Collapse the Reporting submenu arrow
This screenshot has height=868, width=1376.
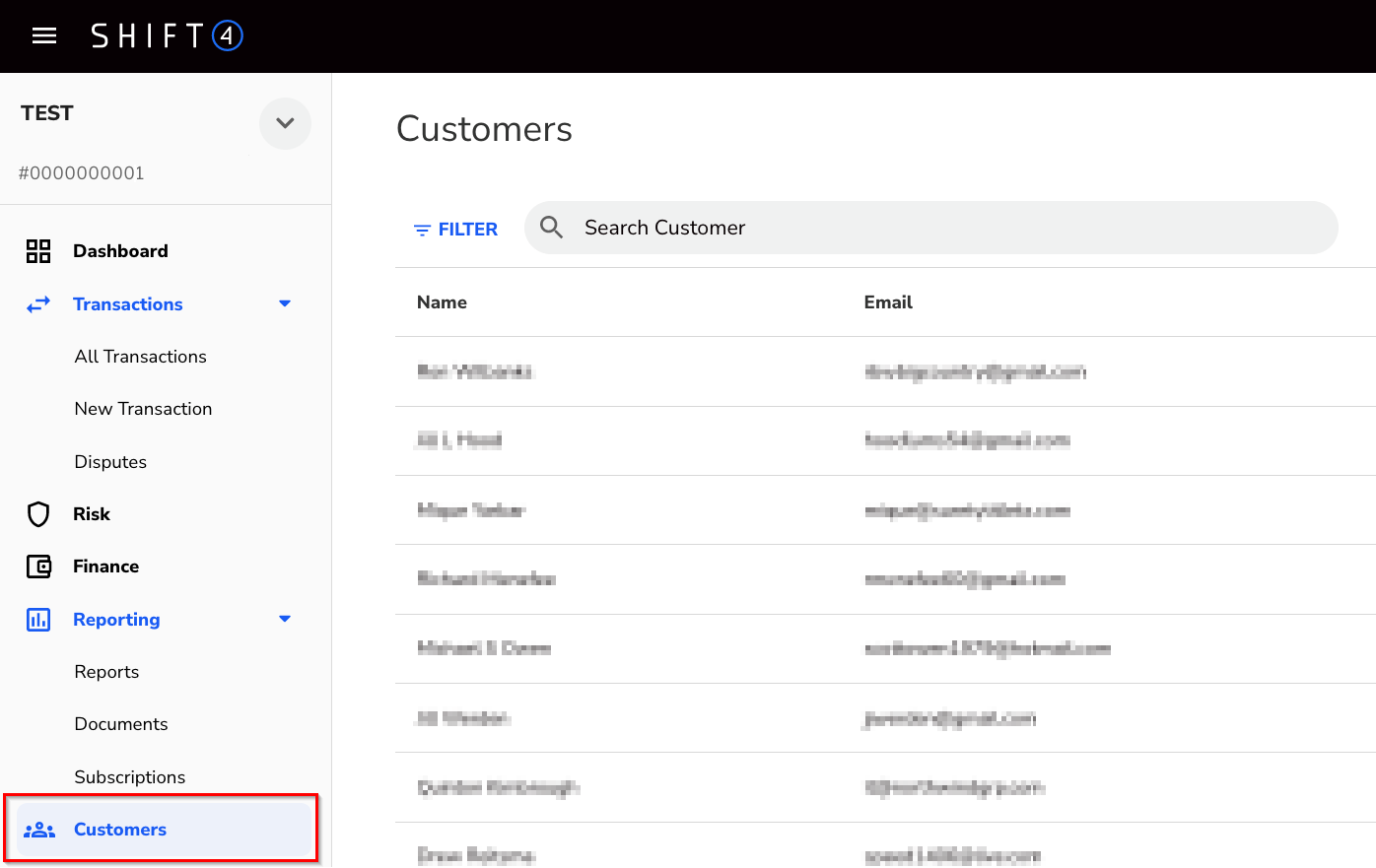point(285,619)
